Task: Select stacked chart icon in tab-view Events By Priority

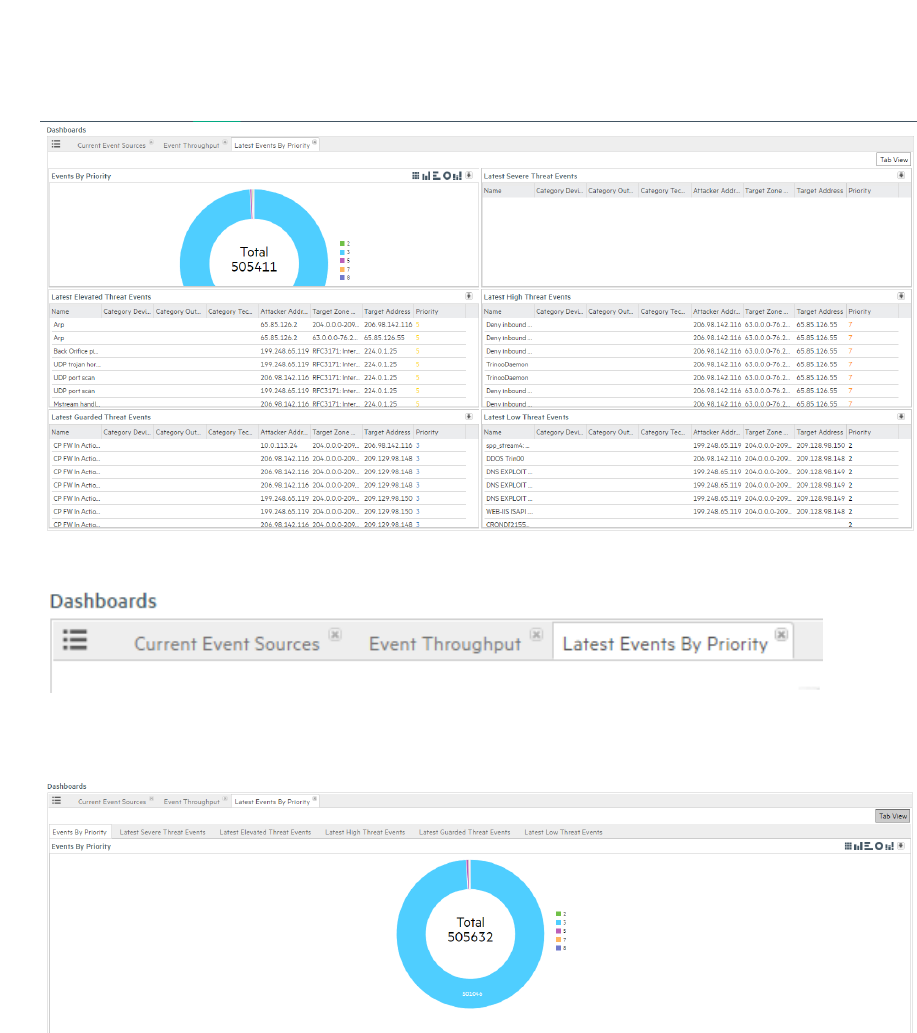Action: [x=889, y=846]
